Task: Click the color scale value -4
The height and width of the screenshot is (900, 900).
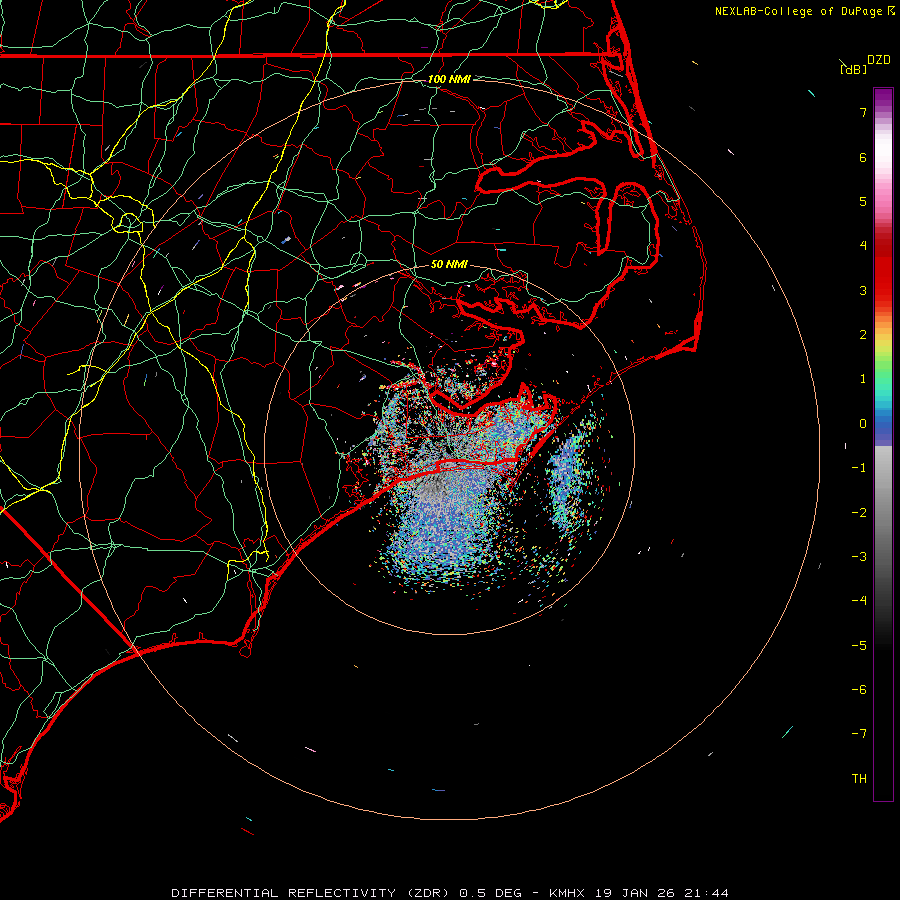Action: pos(859,601)
